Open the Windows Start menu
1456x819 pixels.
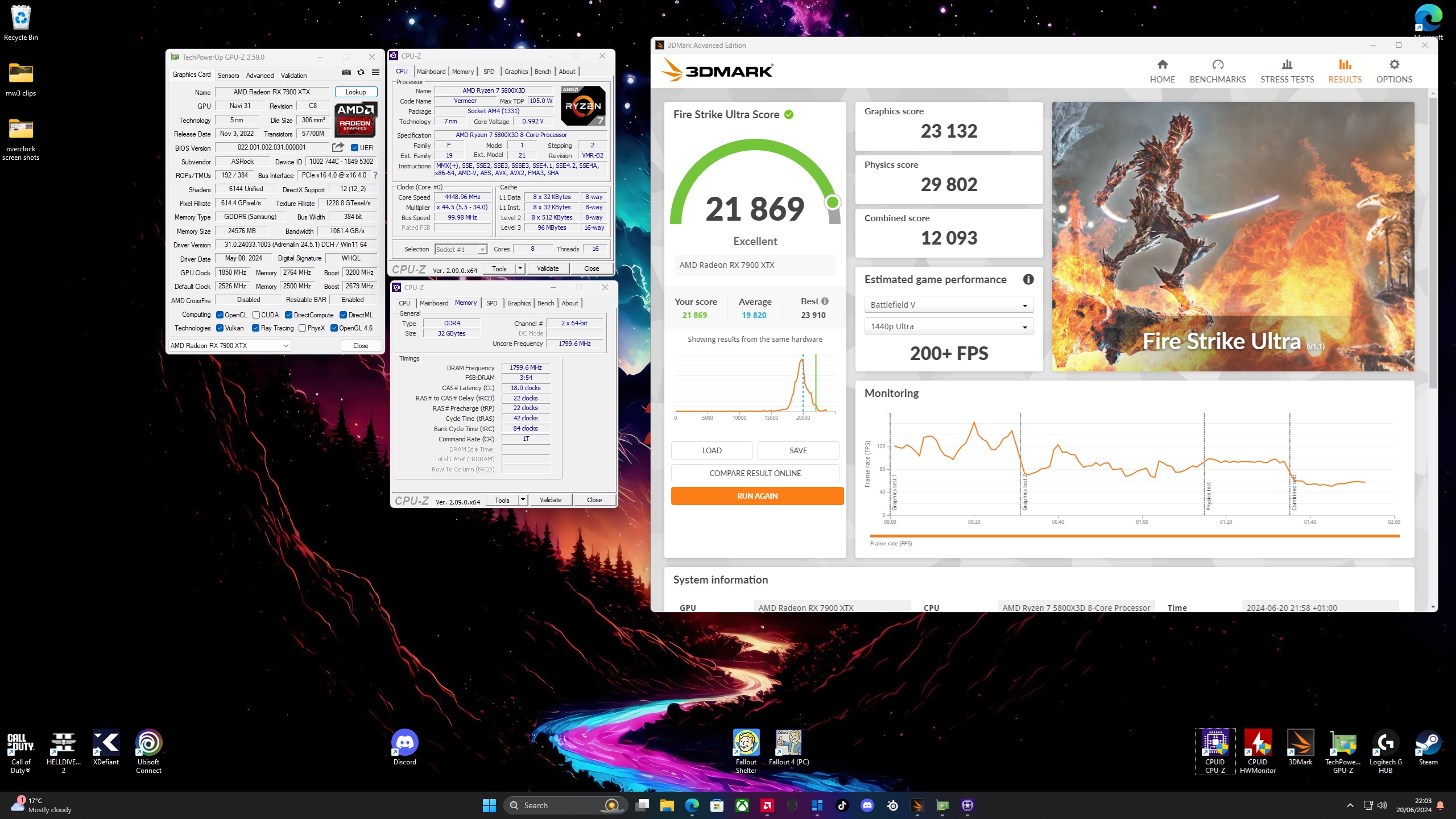pyautogui.click(x=489, y=805)
